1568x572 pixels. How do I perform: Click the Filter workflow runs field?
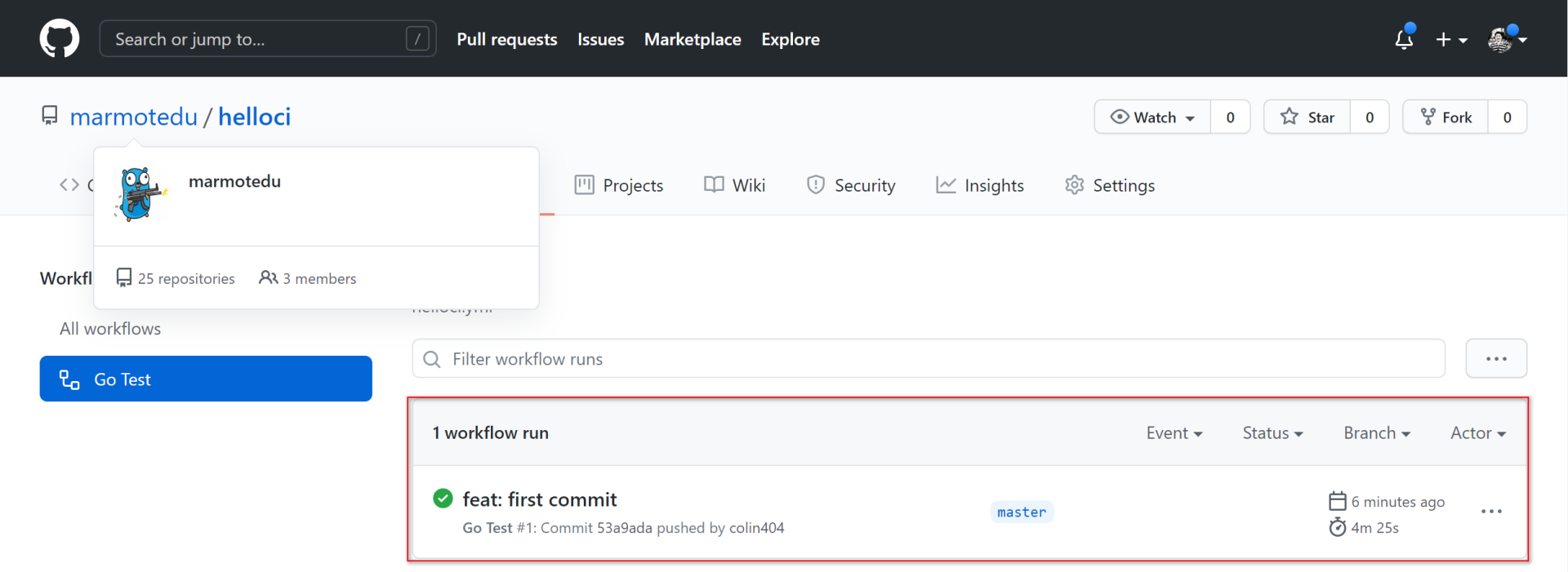click(929, 359)
